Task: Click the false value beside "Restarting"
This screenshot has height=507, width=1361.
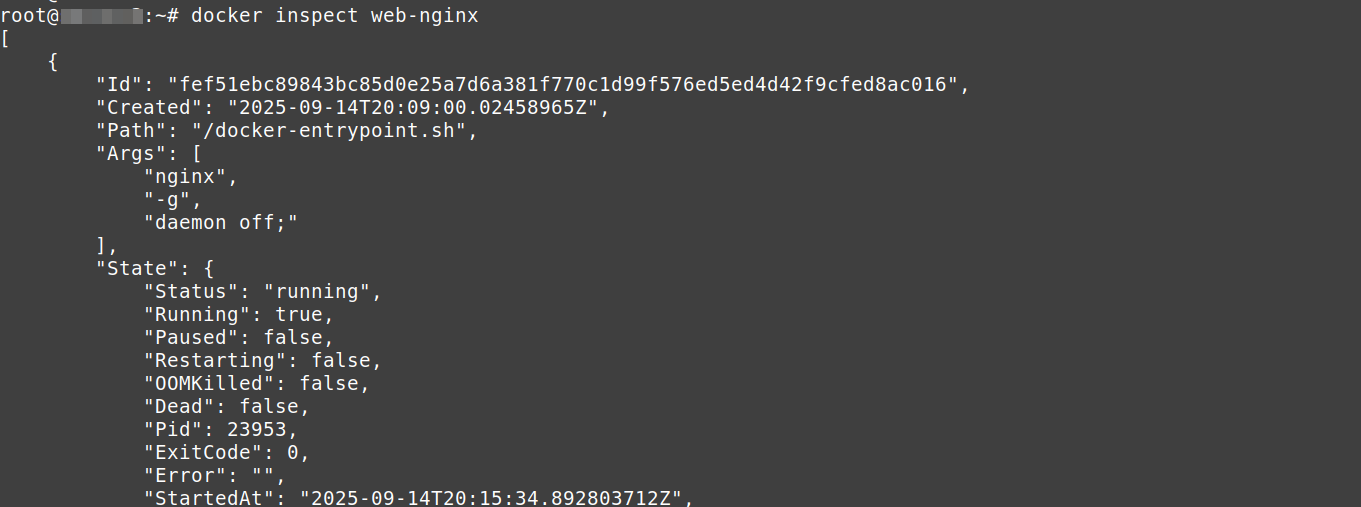Action: [x=341, y=360]
